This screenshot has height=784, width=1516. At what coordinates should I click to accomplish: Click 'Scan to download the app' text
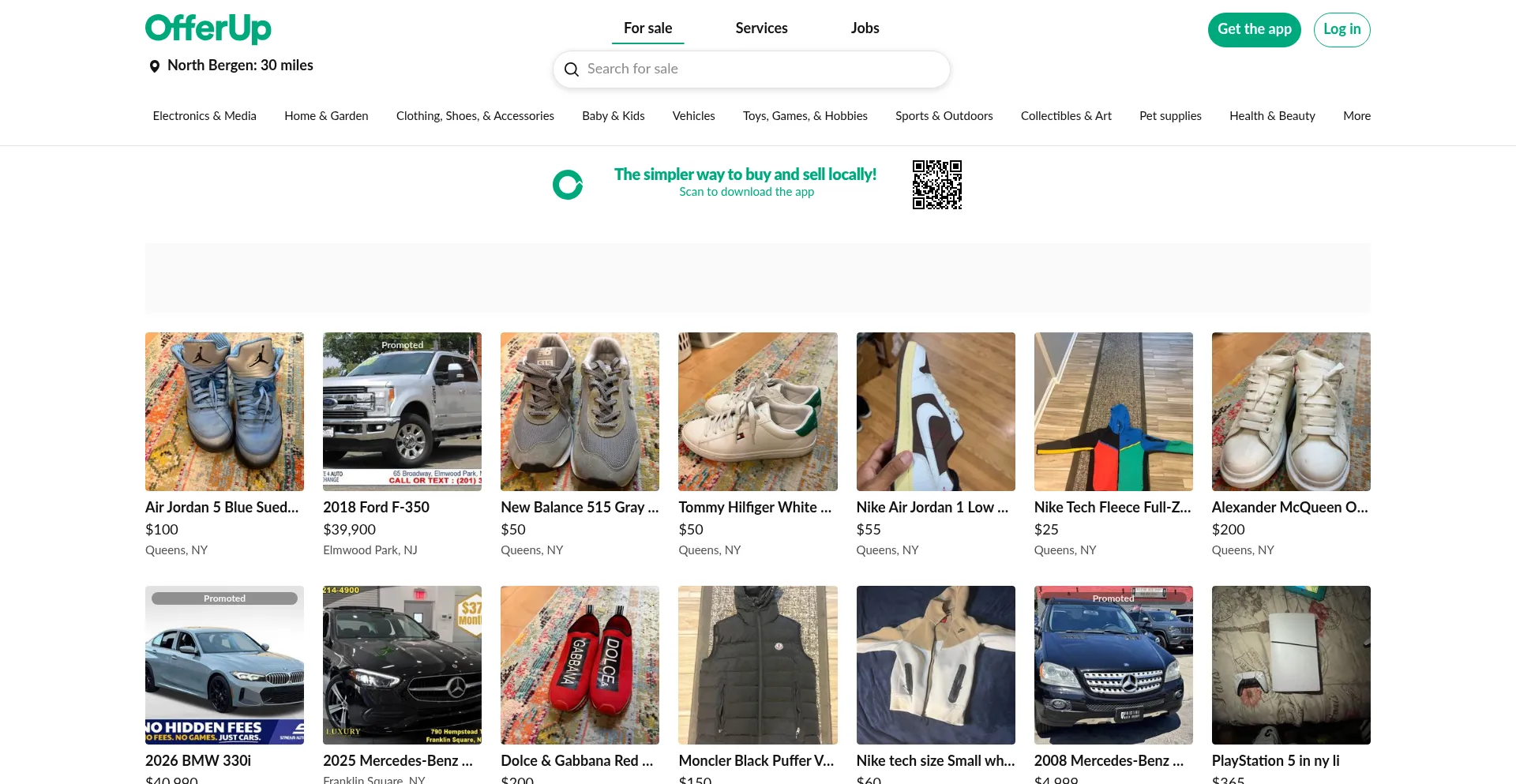(746, 192)
